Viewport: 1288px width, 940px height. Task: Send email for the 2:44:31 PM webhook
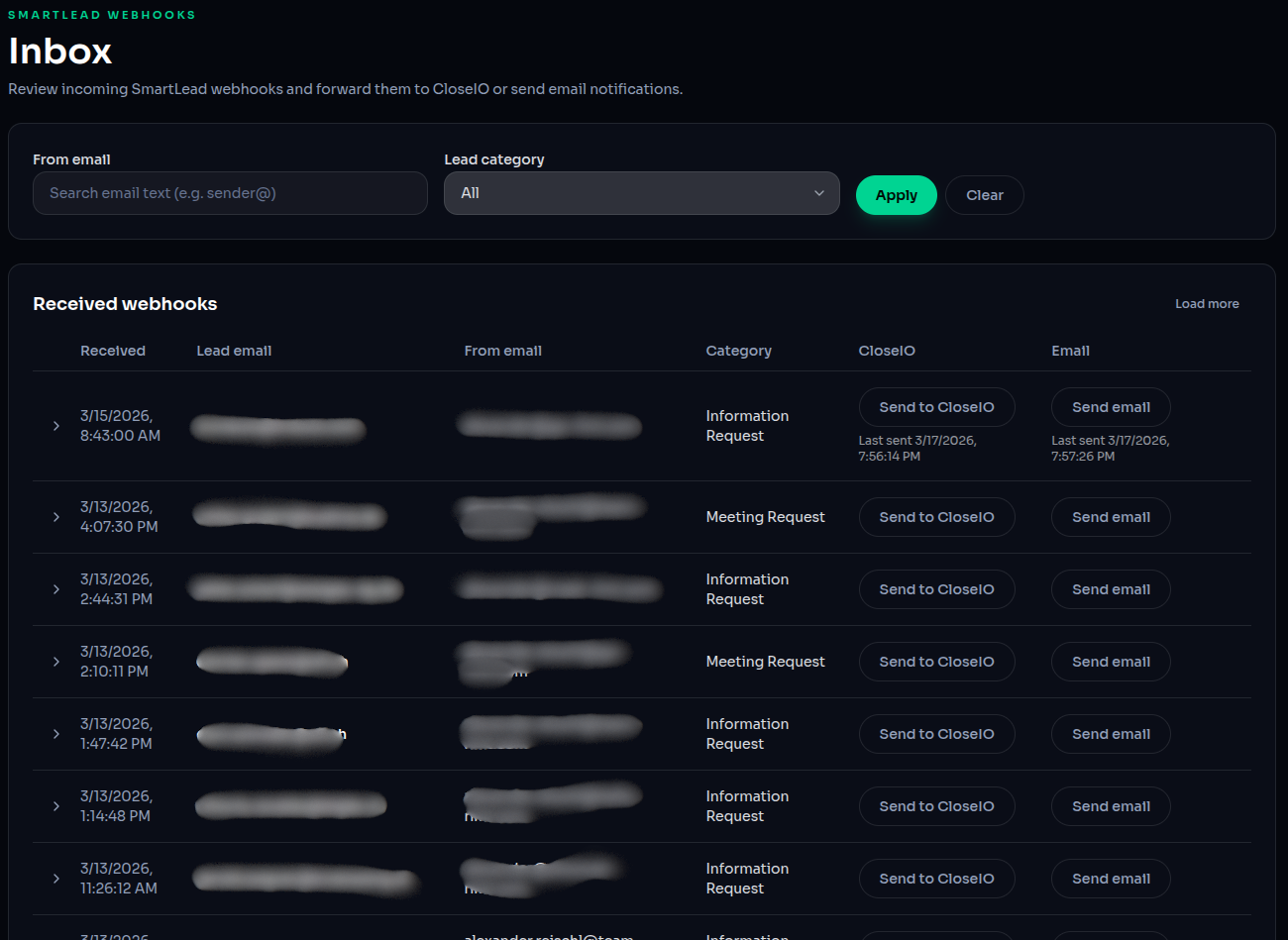pyautogui.click(x=1111, y=589)
